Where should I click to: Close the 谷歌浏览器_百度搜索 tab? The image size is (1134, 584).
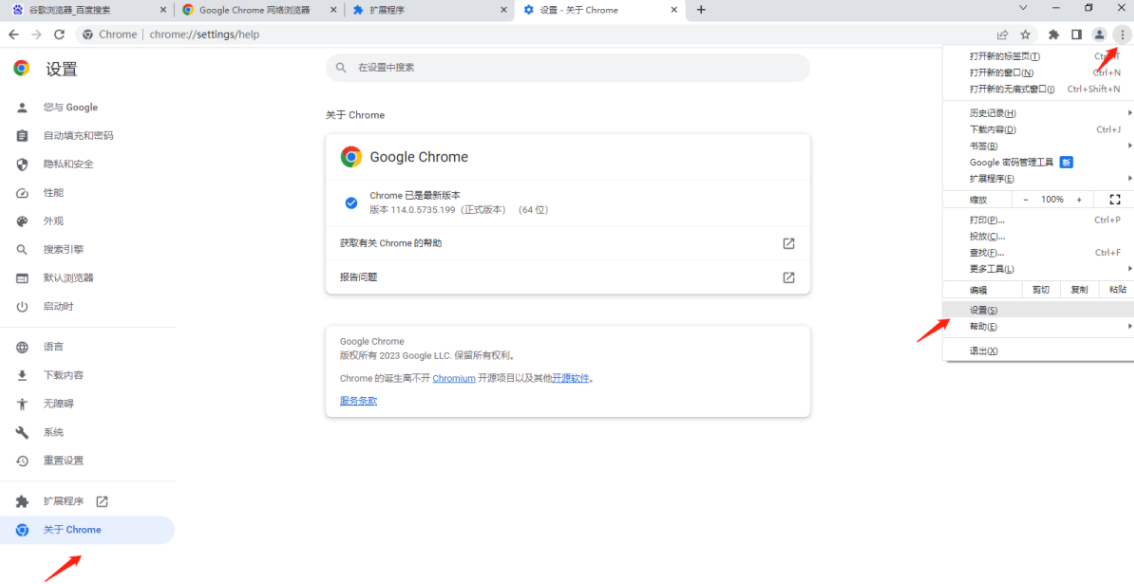point(163,10)
